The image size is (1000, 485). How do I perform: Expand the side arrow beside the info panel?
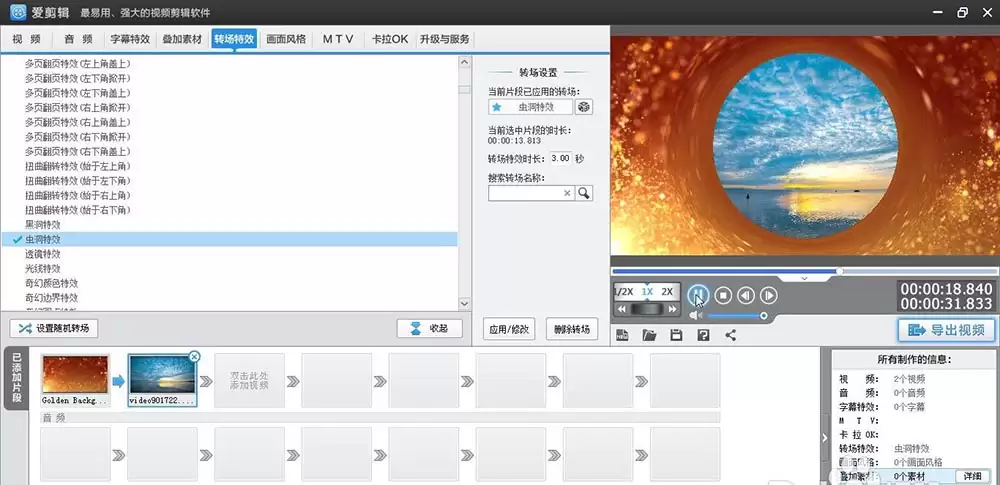[x=825, y=438]
